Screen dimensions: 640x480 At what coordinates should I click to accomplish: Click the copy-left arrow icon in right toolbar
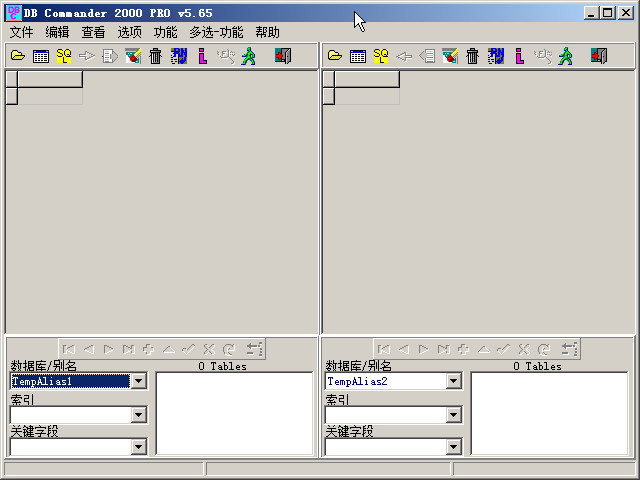point(404,56)
